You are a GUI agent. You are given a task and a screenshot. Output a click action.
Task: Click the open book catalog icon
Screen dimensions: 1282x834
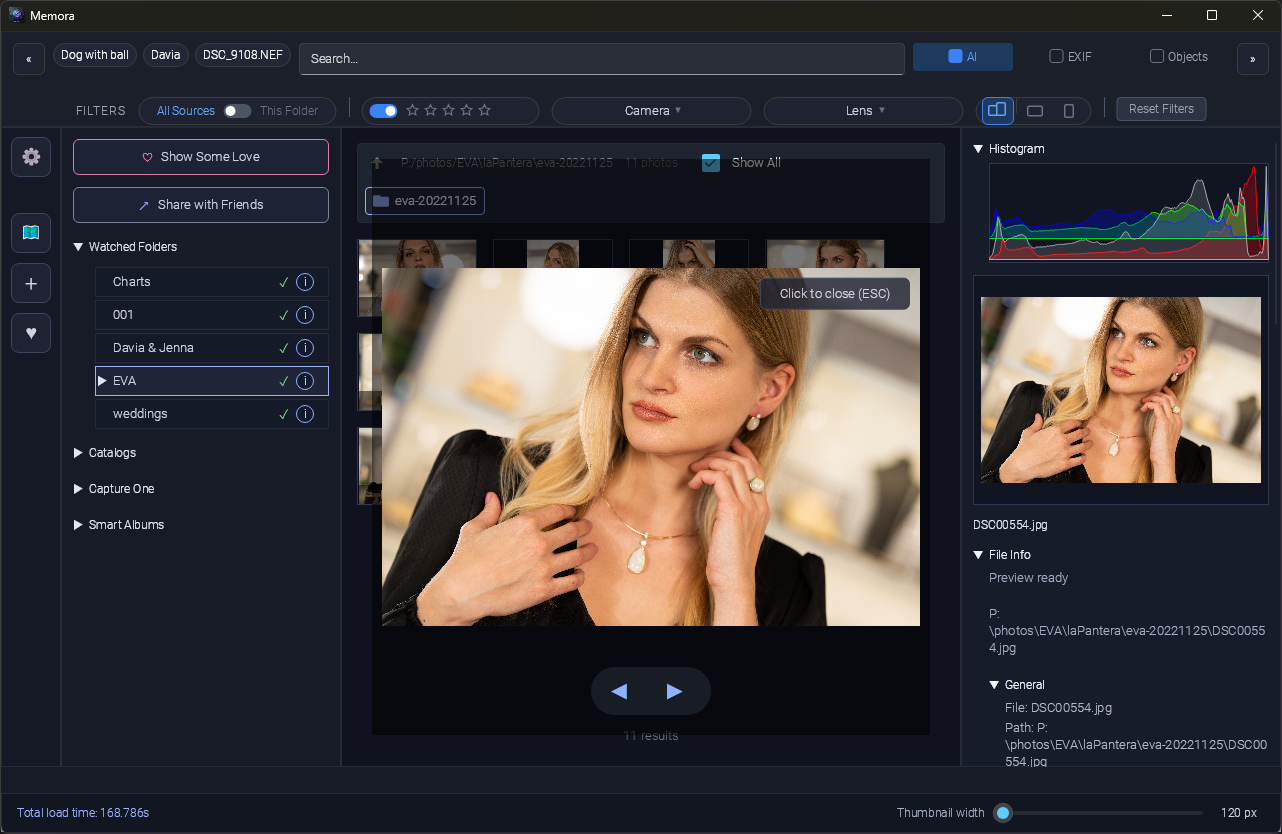tap(31, 233)
